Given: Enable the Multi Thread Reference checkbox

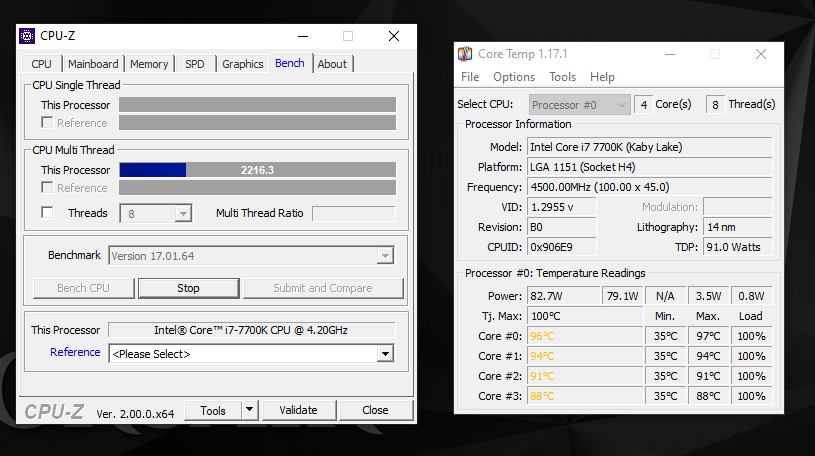Looking at the screenshot, I should pos(47,187).
